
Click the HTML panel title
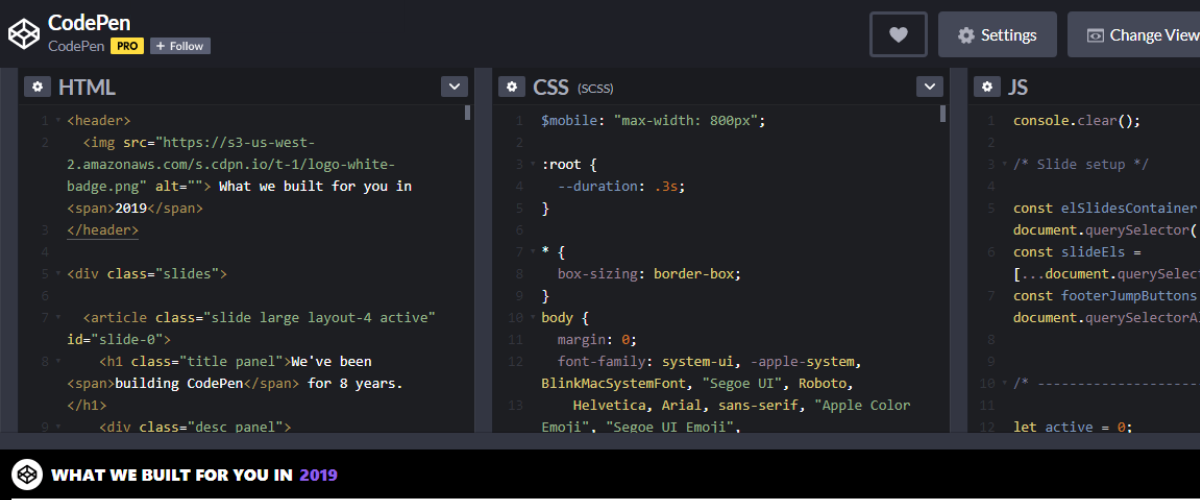coord(87,87)
